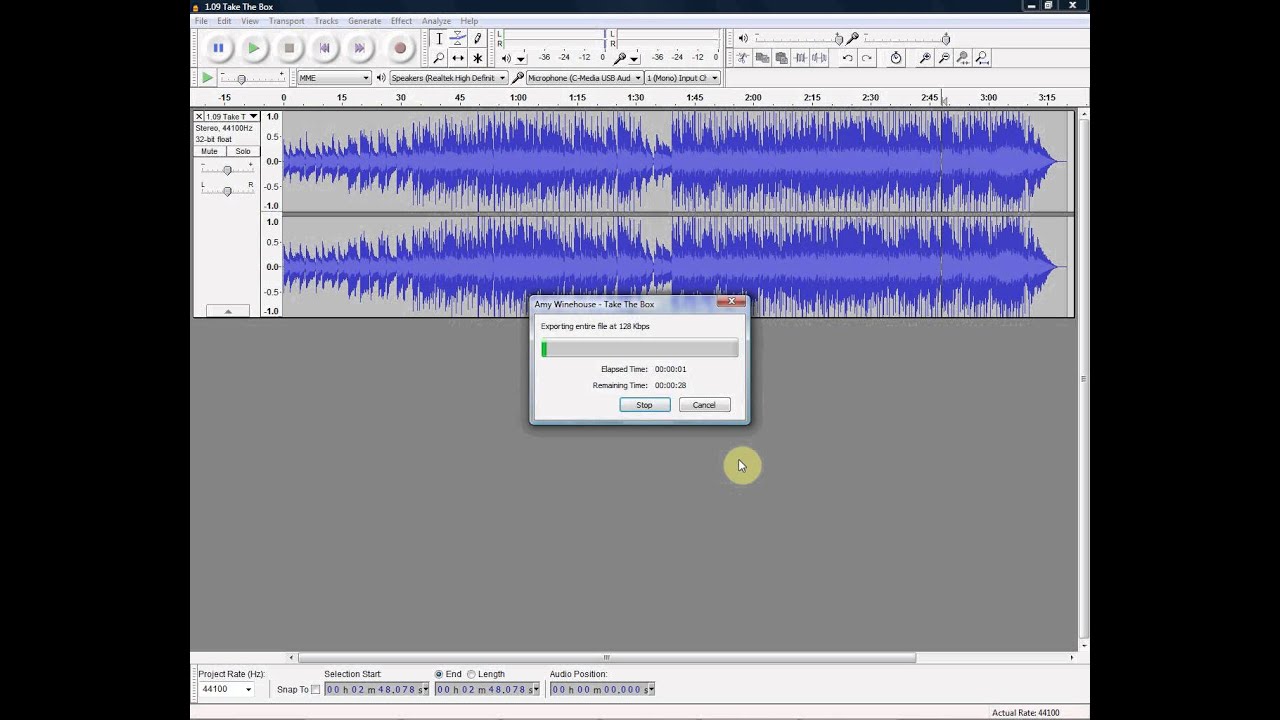The image size is (1280, 720).
Task: Skip to End with the forward button
Action: (x=361, y=47)
